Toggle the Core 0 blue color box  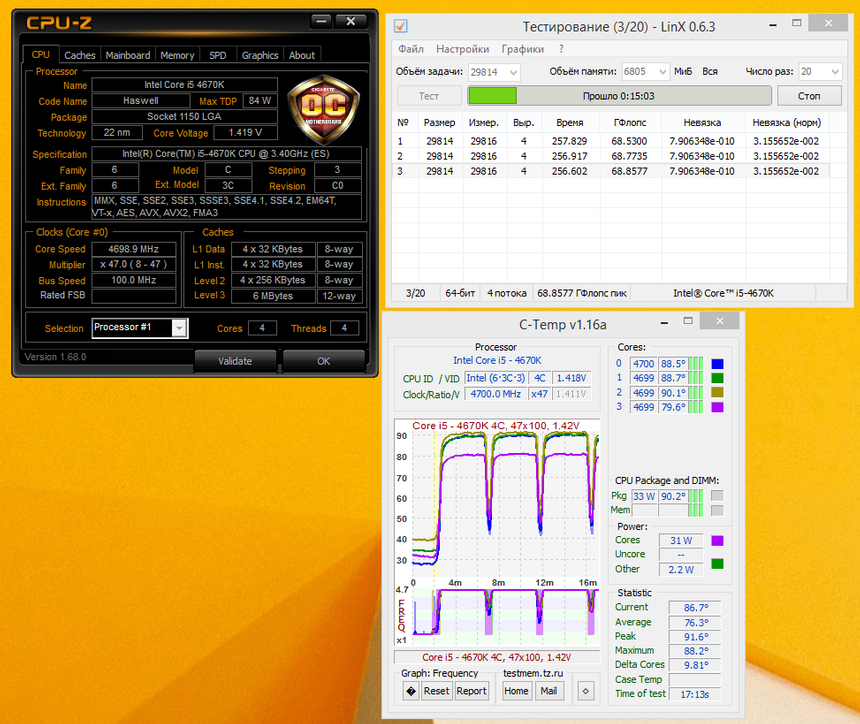[x=717, y=364]
